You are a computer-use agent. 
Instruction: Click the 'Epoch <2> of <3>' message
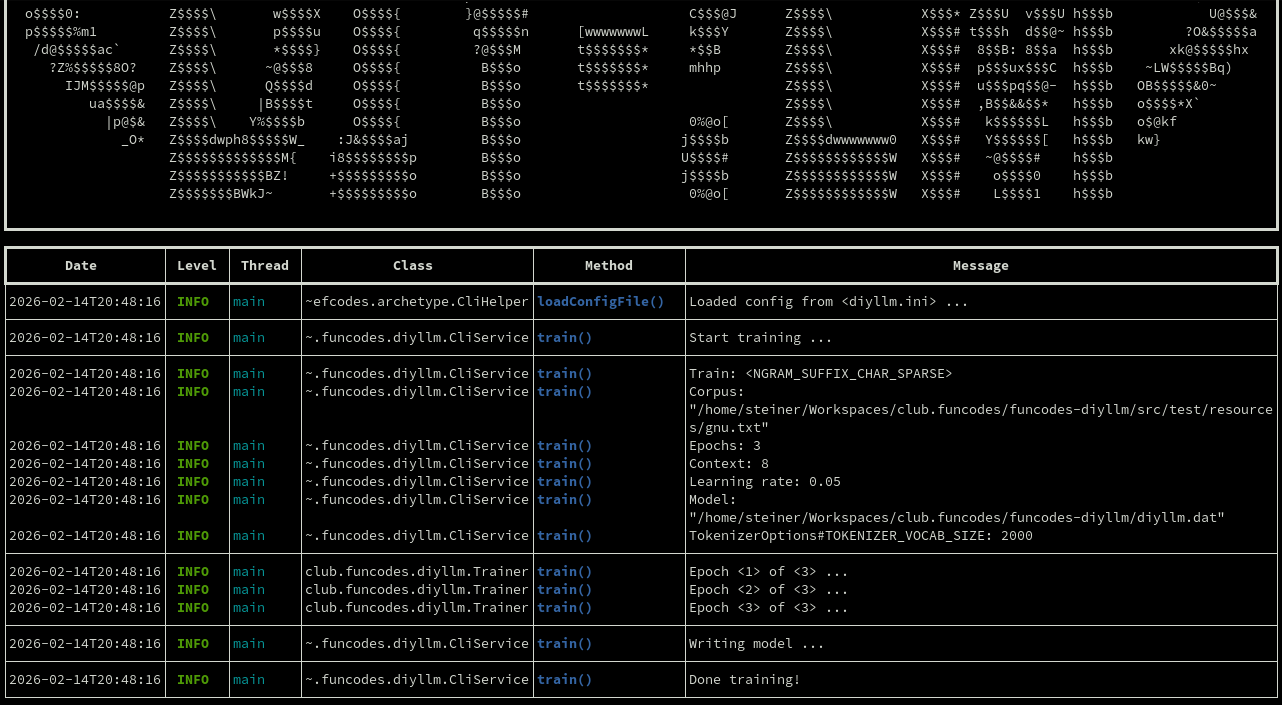coord(768,589)
